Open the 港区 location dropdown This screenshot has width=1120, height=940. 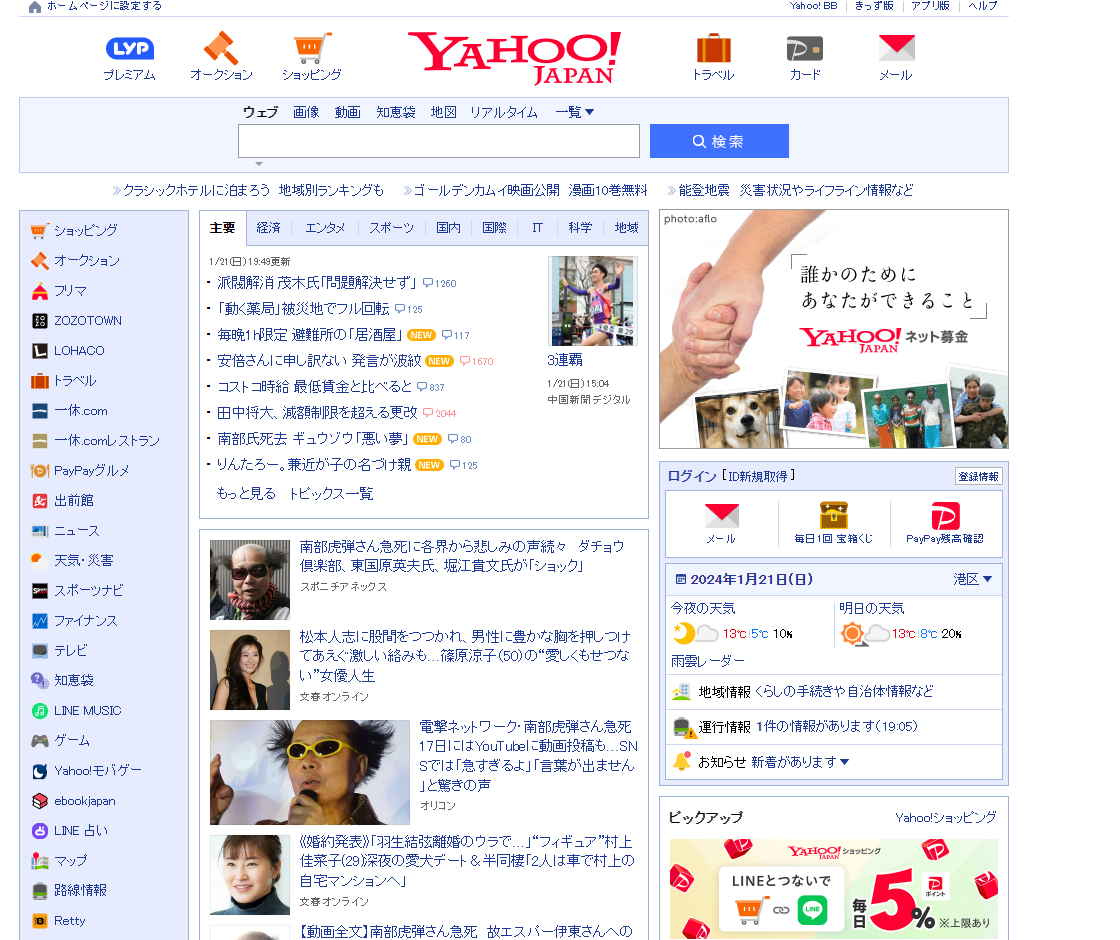[972, 579]
